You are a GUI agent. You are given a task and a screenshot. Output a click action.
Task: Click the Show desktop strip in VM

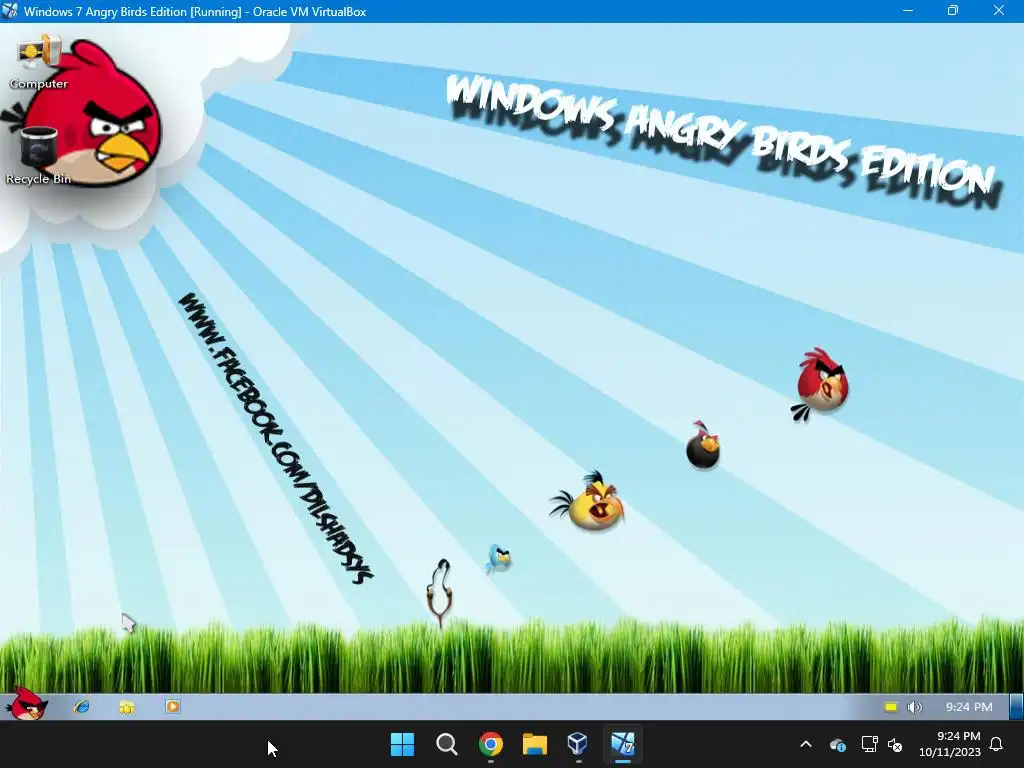(1016, 707)
